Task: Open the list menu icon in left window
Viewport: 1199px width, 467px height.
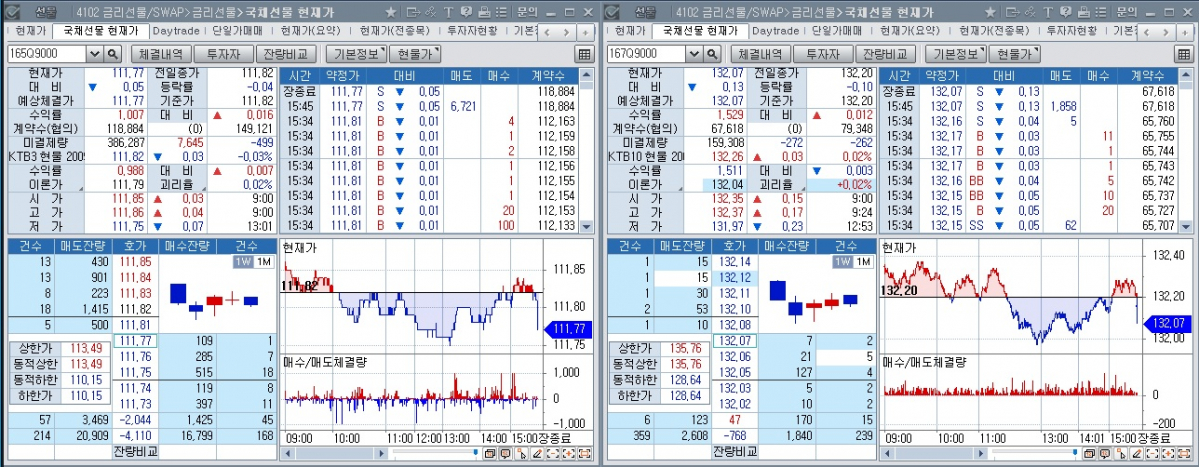Action: click(x=502, y=12)
